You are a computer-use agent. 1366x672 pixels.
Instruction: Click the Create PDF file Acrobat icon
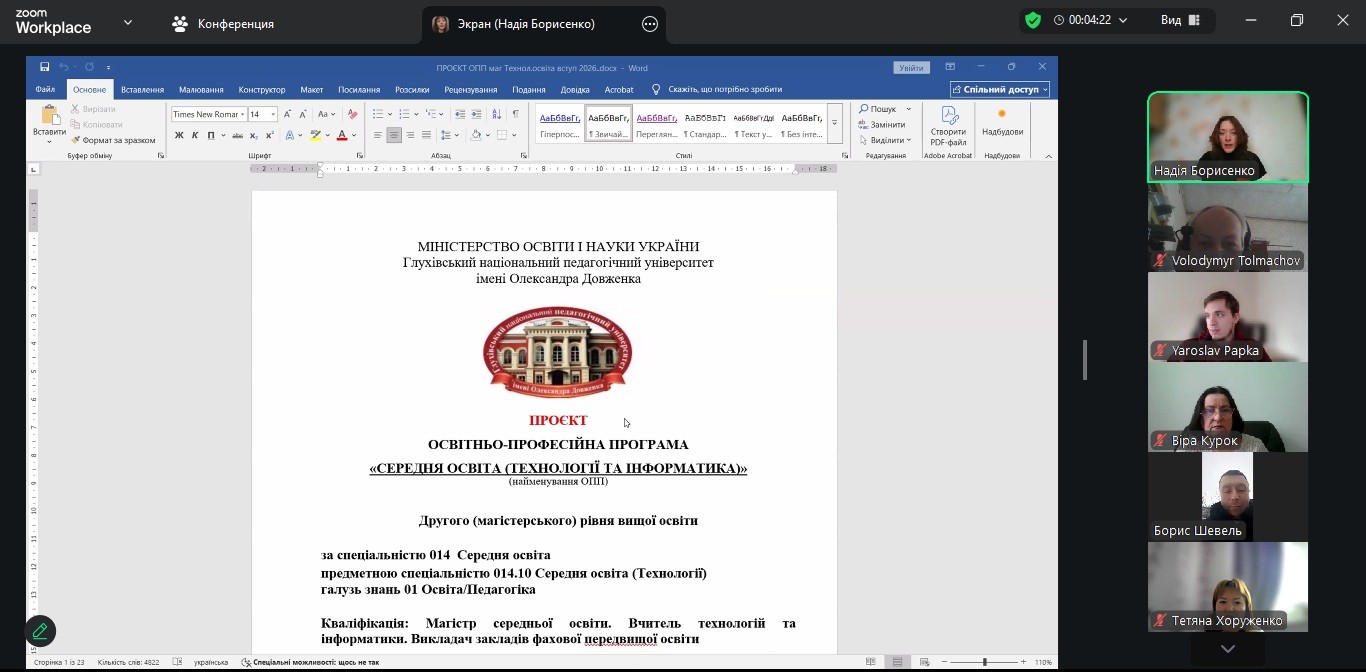click(948, 124)
